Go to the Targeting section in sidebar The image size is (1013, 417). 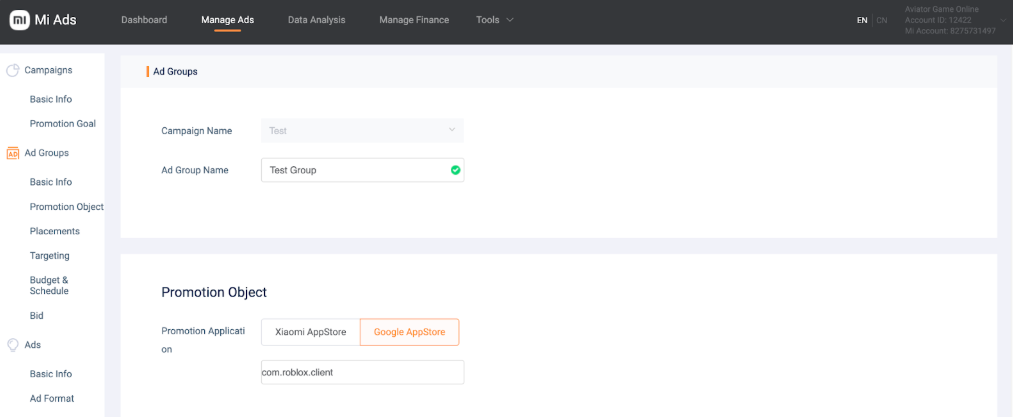[x=50, y=256]
